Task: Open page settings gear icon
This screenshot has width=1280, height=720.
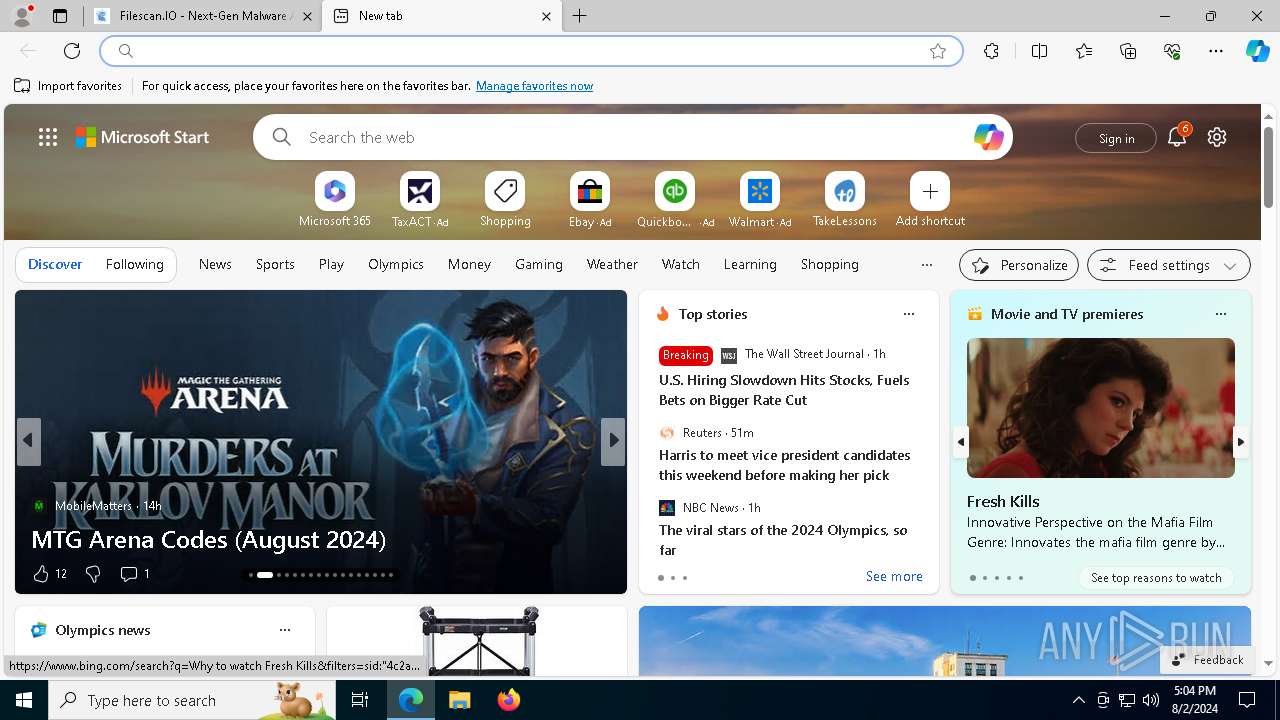Action: (x=1217, y=137)
